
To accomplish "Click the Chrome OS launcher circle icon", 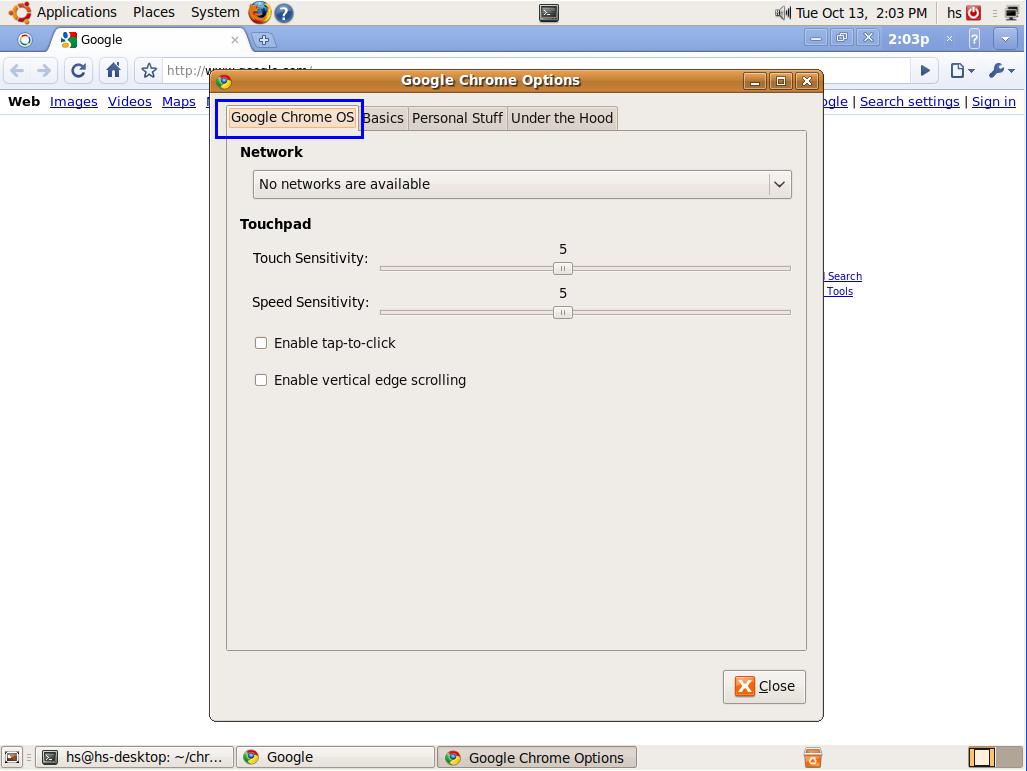I will 25,40.
